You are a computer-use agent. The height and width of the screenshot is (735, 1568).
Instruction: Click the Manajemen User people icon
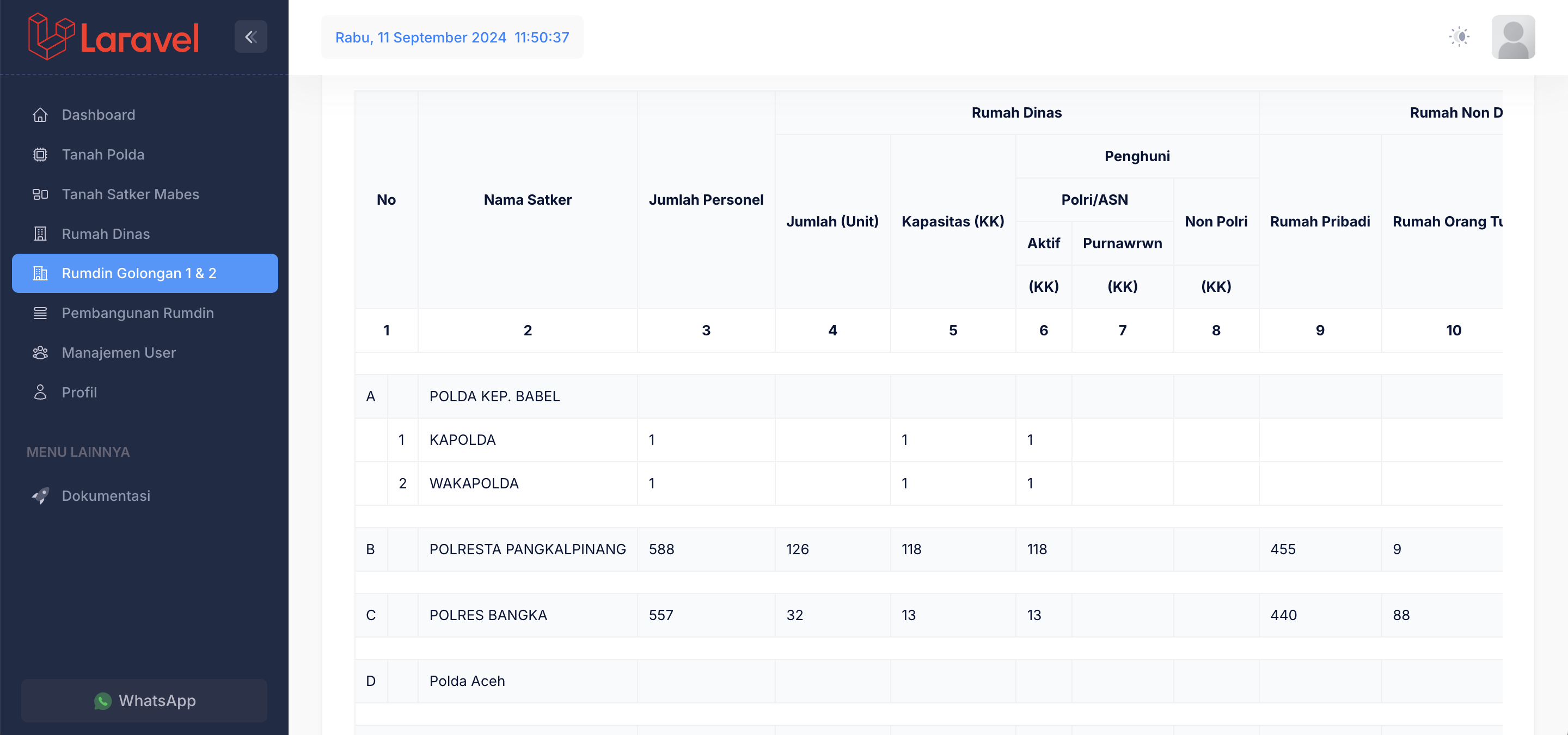40,353
